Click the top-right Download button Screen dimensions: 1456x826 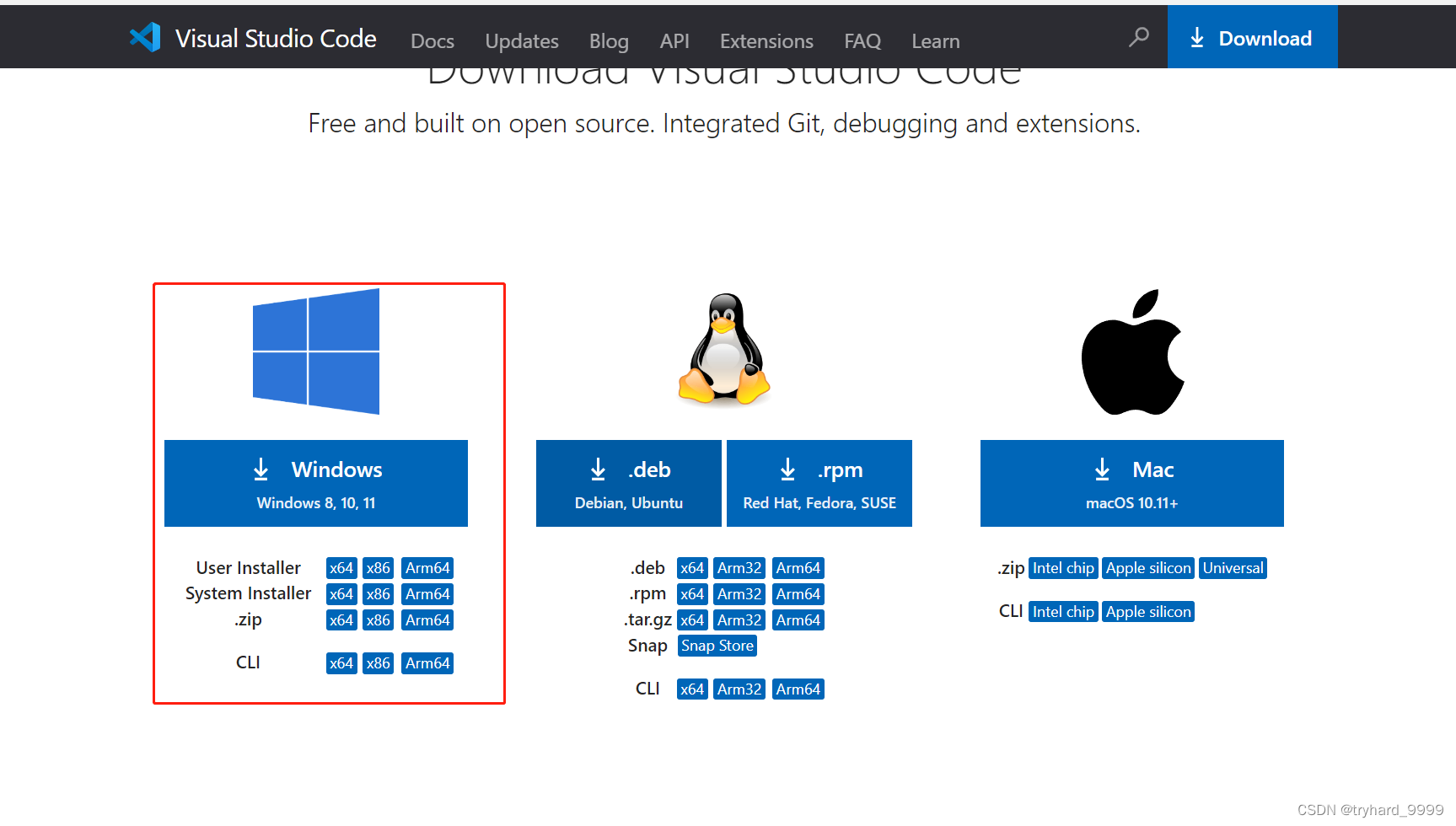(x=1252, y=36)
